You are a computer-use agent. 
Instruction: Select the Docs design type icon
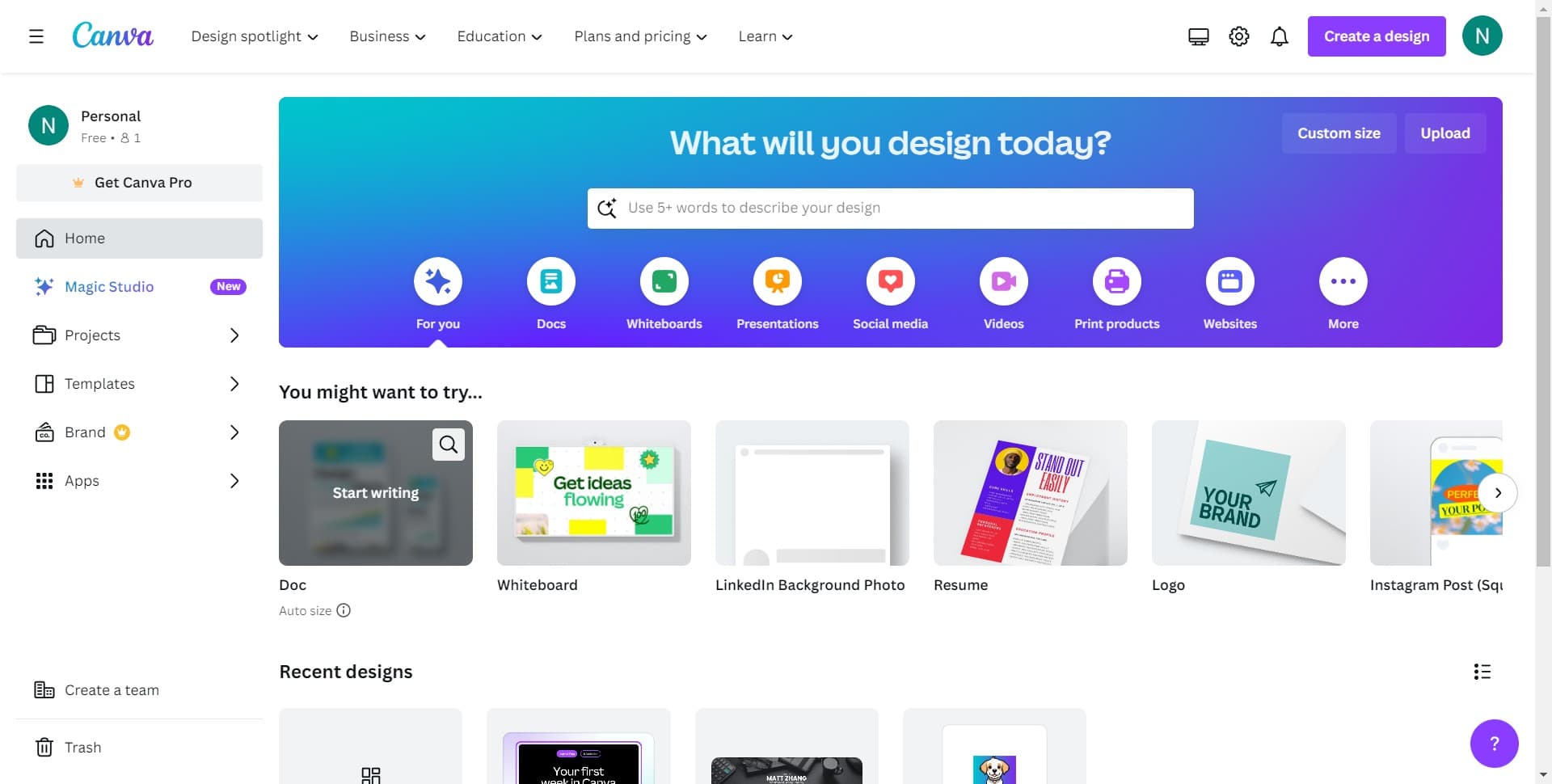click(550, 280)
